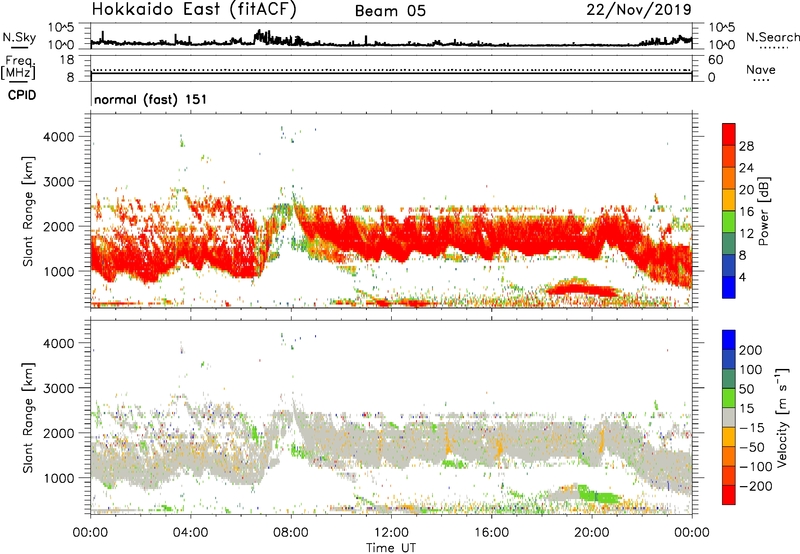Click the blue top of the velocity colorbar
The height and width of the screenshot is (554, 800).
click(x=729, y=340)
